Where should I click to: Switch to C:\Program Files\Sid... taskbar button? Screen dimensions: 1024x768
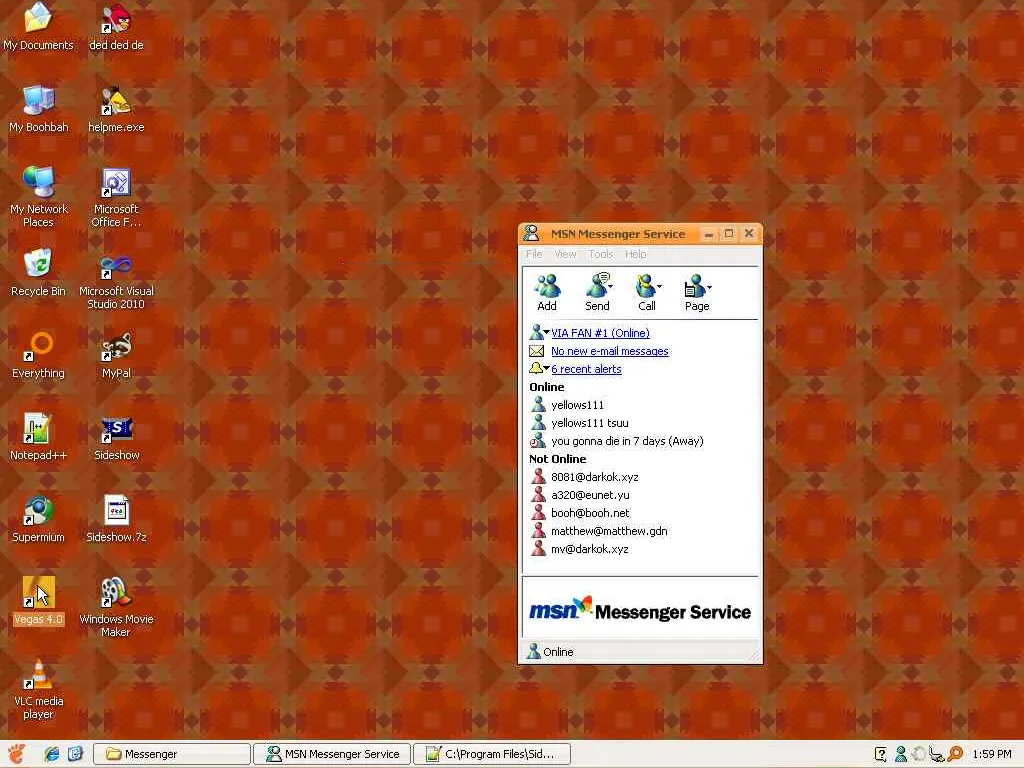(x=492, y=754)
